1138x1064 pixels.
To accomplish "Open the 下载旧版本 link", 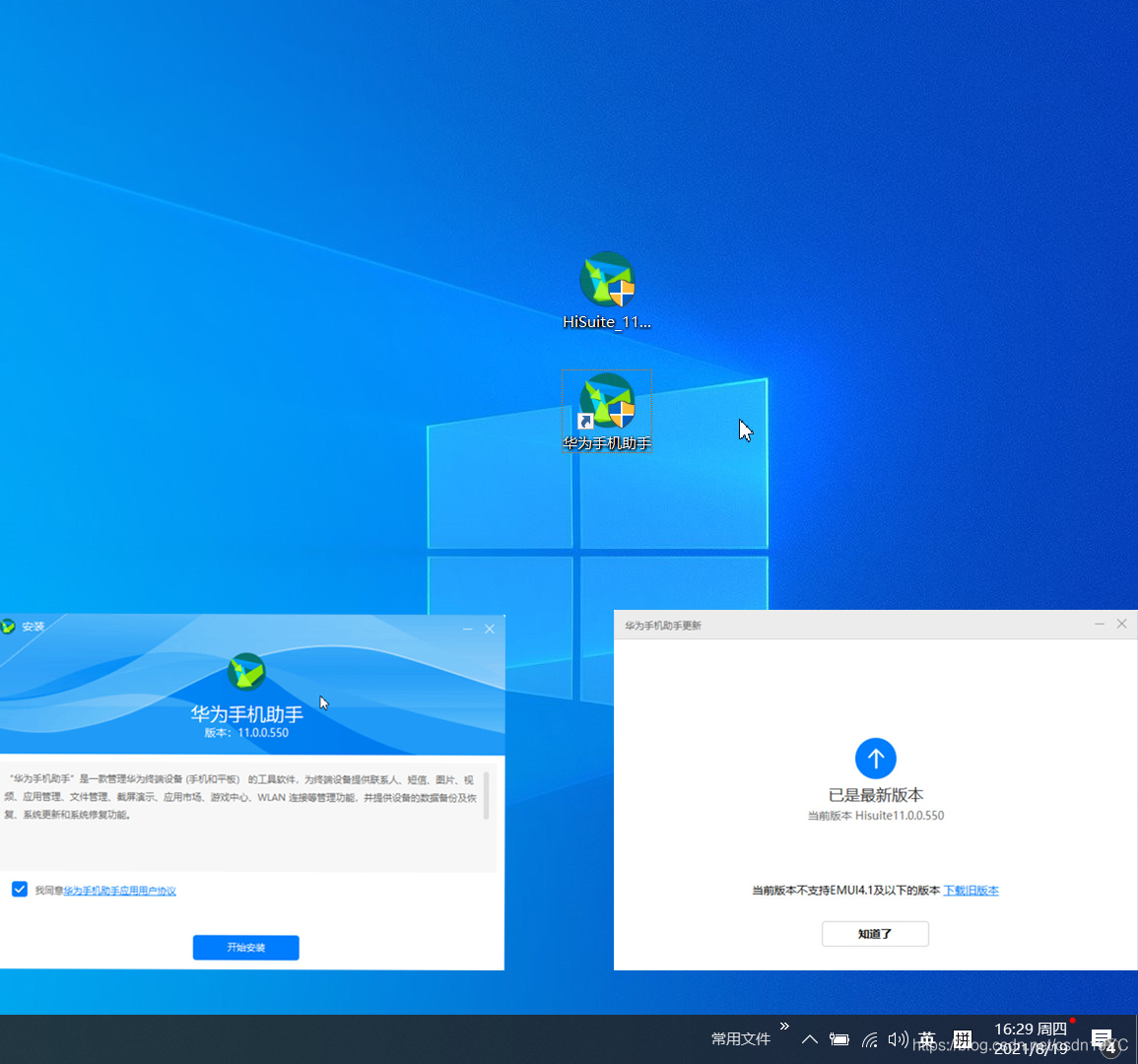I will pos(971,890).
